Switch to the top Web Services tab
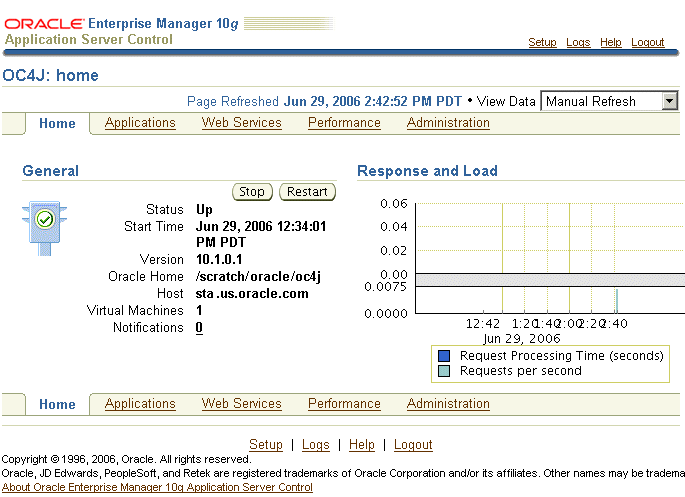The height and width of the screenshot is (497, 685). pyautogui.click(x=242, y=123)
